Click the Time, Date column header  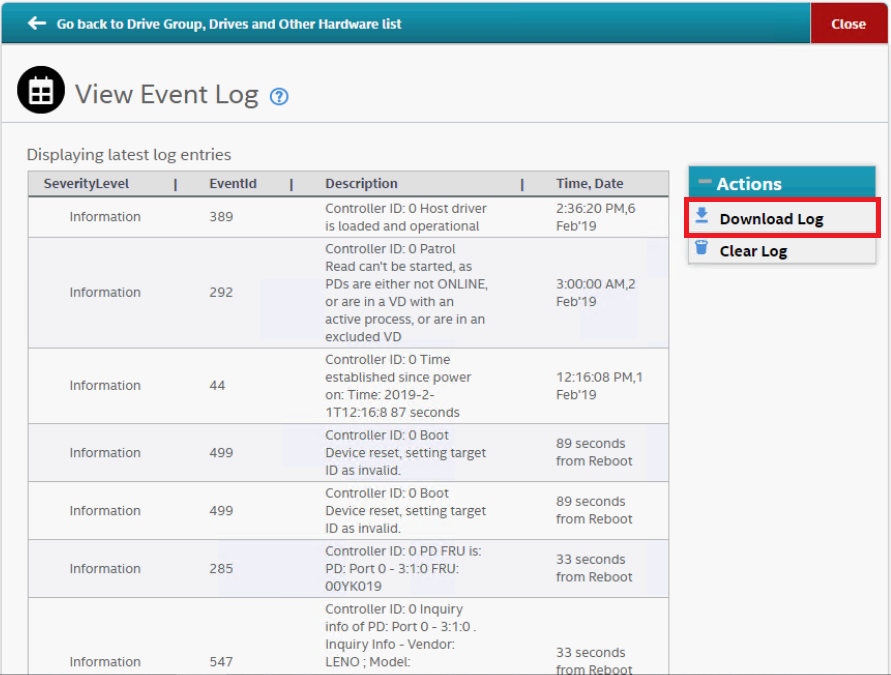pyautogui.click(x=589, y=184)
